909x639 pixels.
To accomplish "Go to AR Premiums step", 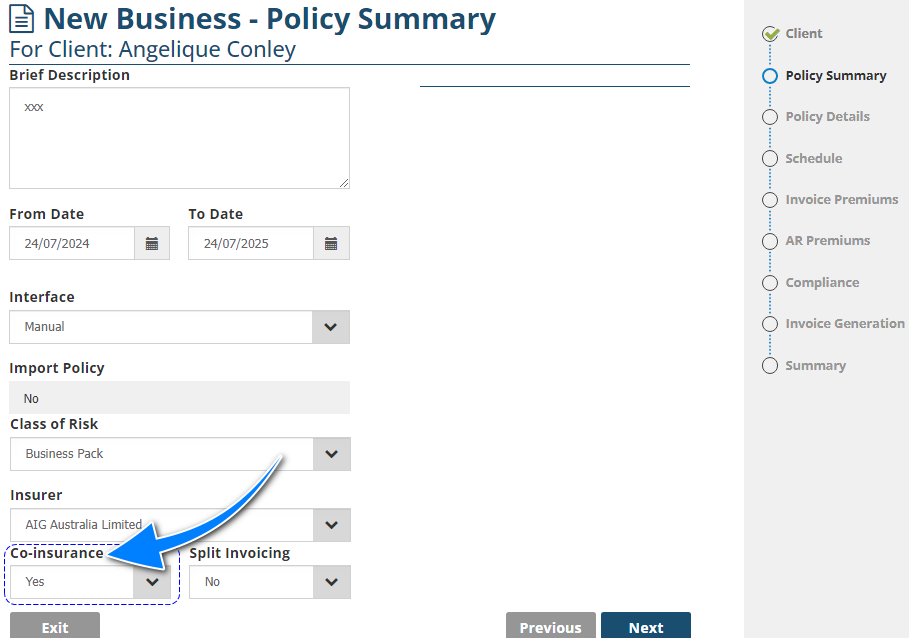I will [x=827, y=241].
